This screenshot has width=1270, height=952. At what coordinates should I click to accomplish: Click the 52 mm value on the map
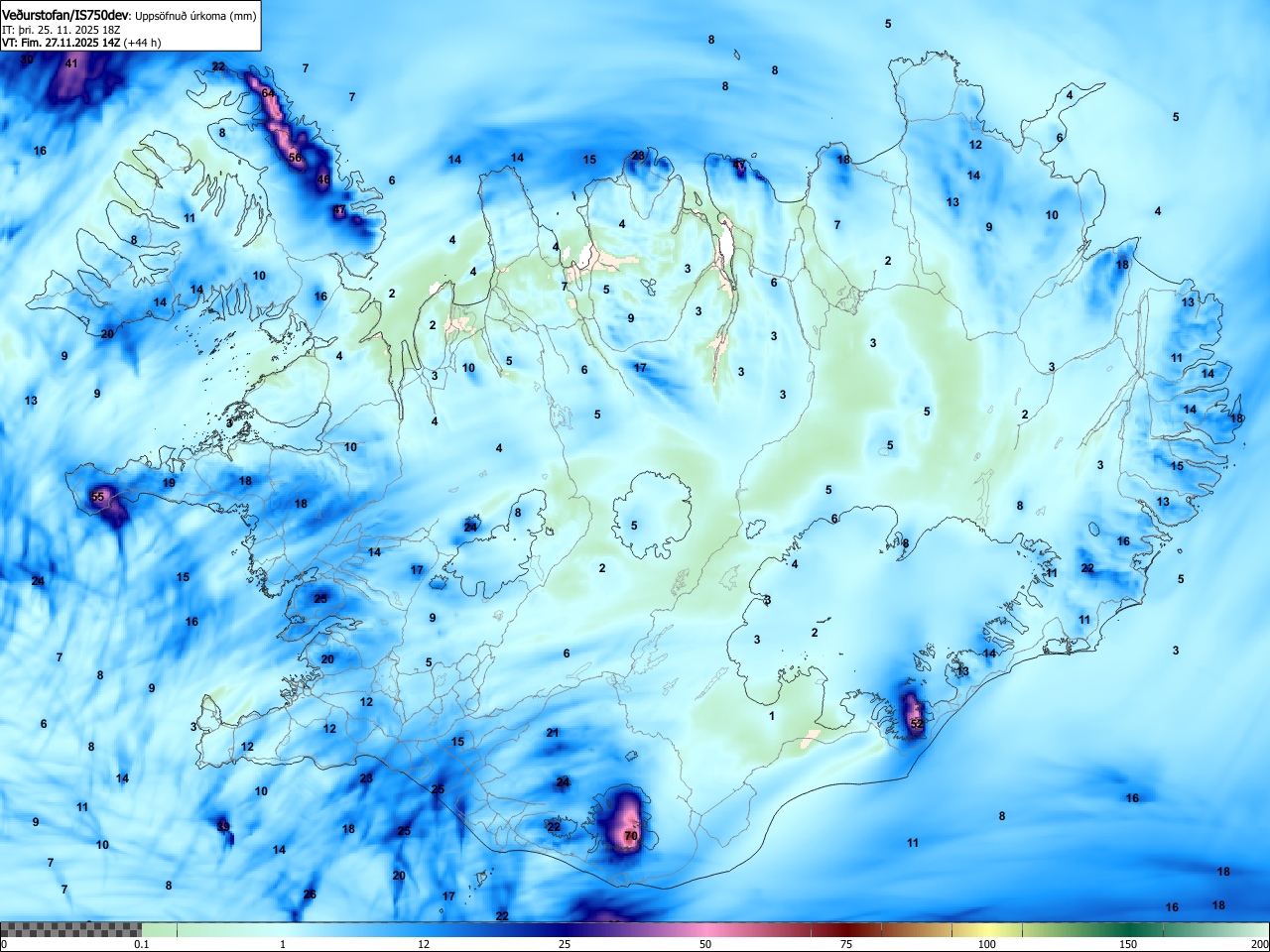pyautogui.click(x=917, y=724)
